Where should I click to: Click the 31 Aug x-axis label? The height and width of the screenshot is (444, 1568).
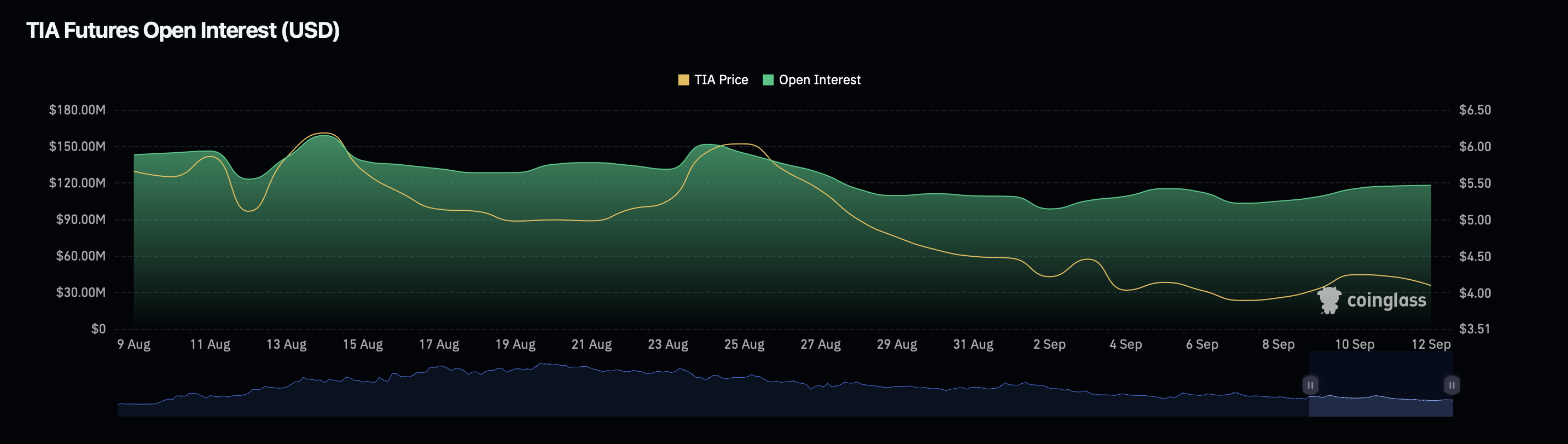click(x=973, y=344)
